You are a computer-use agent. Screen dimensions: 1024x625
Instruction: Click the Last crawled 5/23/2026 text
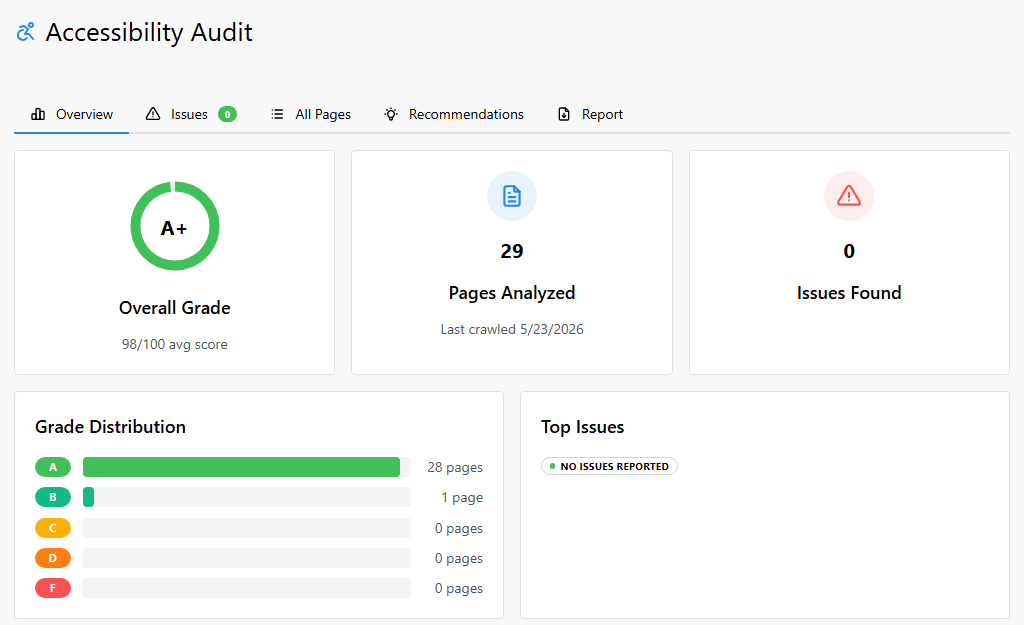(x=512, y=329)
